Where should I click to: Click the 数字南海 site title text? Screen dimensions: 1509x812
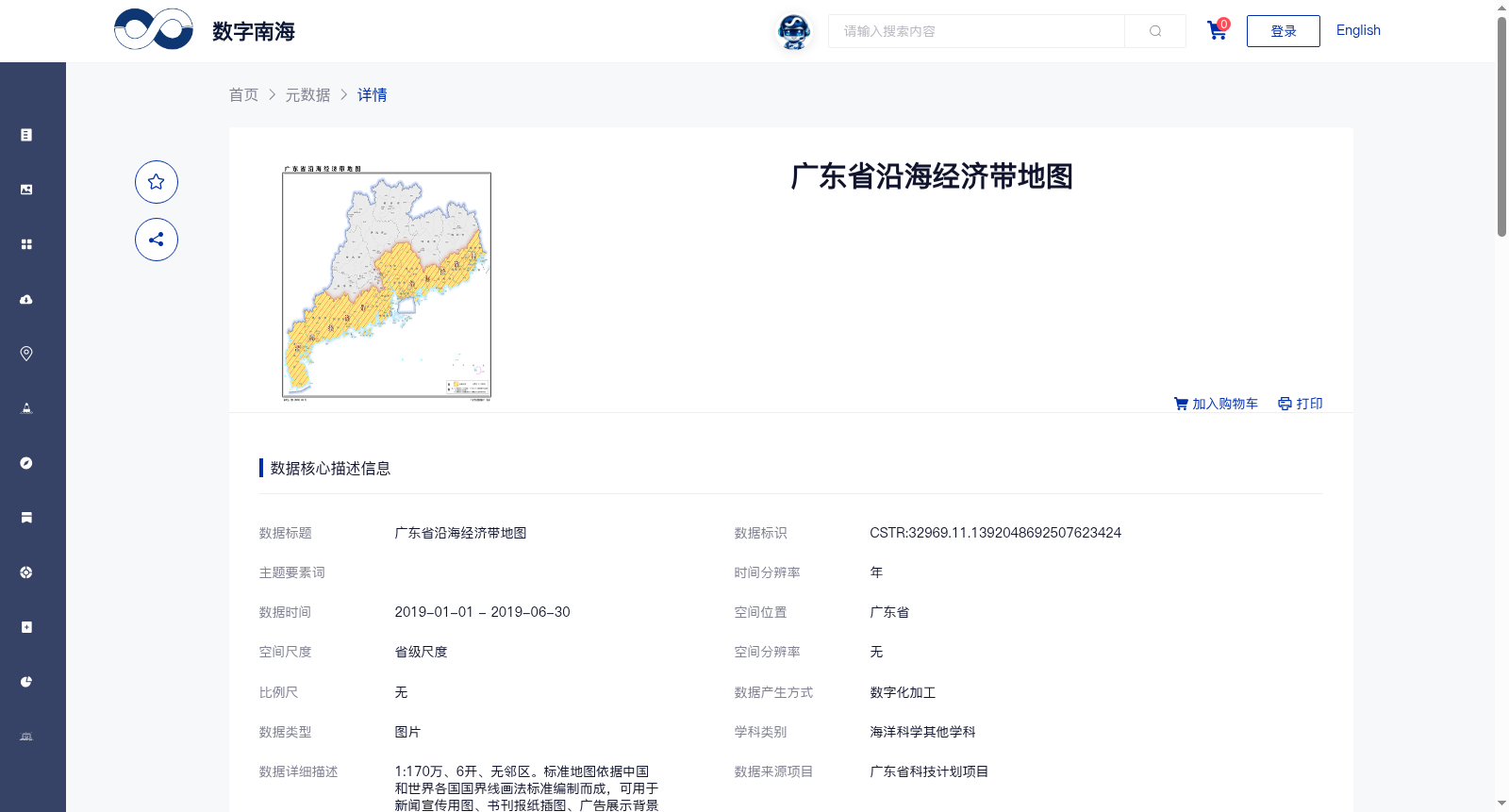pyautogui.click(x=254, y=31)
